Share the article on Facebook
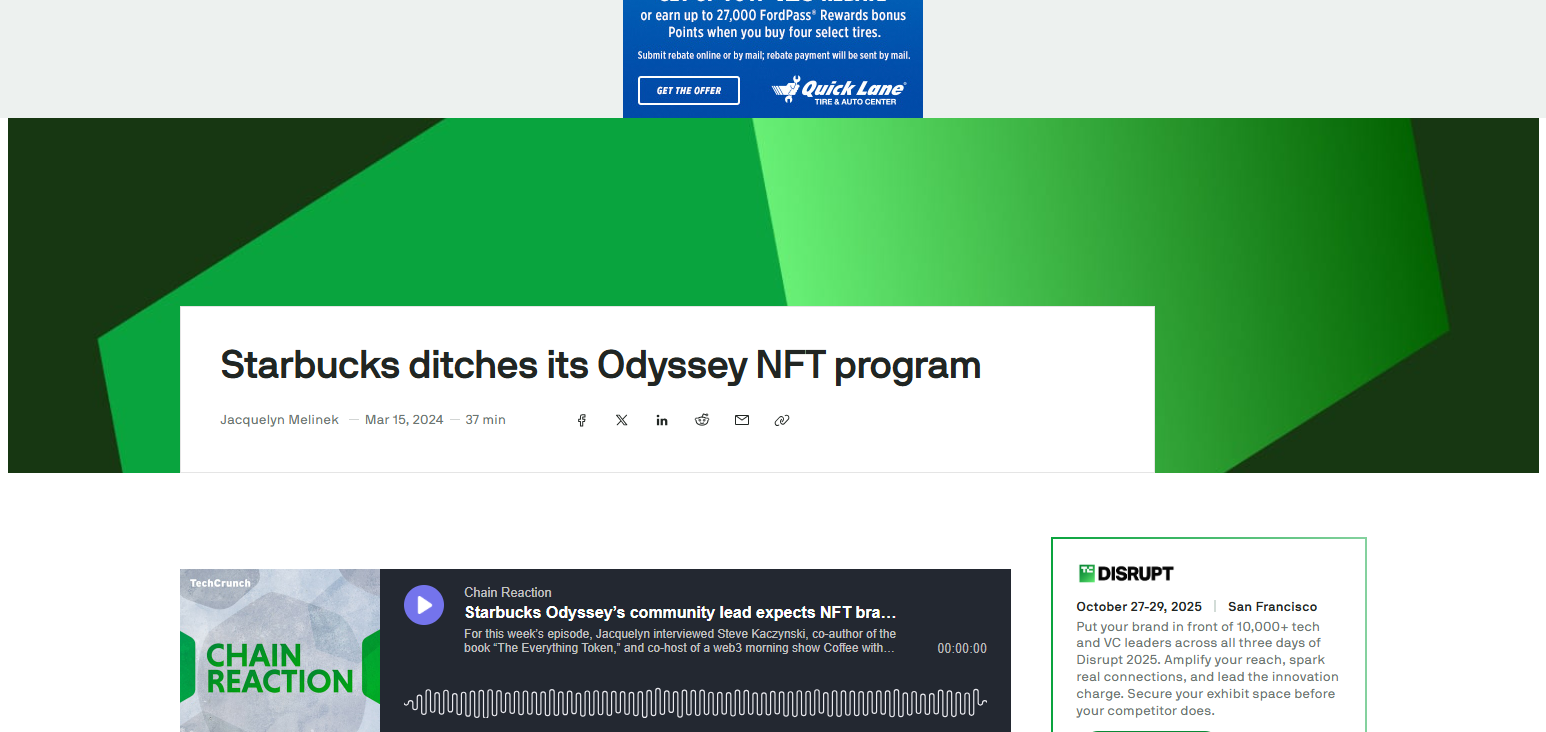This screenshot has width=1546, height=732. [x=581, y=420]
